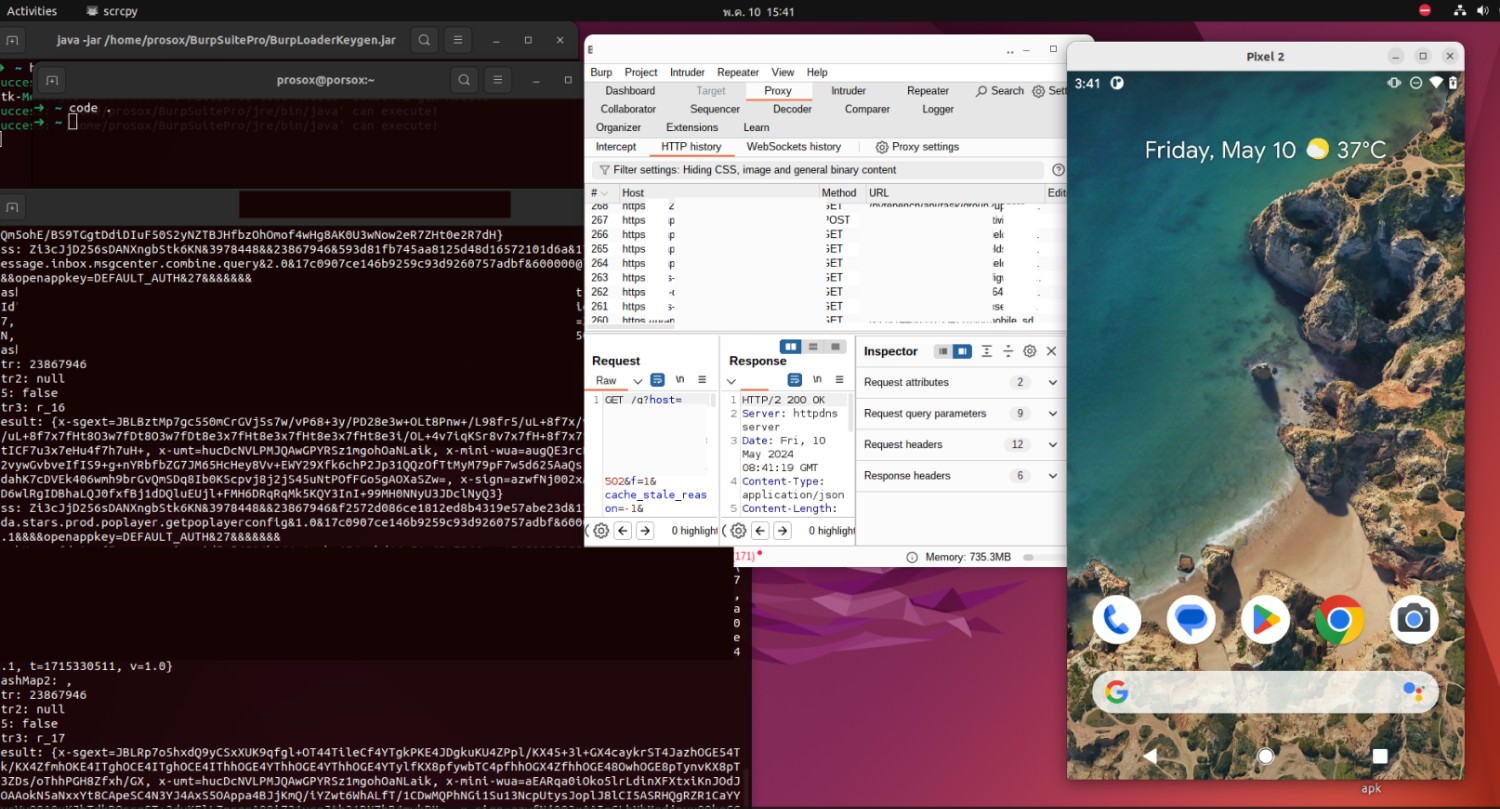This screenshot has width=1500, height=809.
Task: Close the Inspector panel
Action: [x=1051, y=351]
